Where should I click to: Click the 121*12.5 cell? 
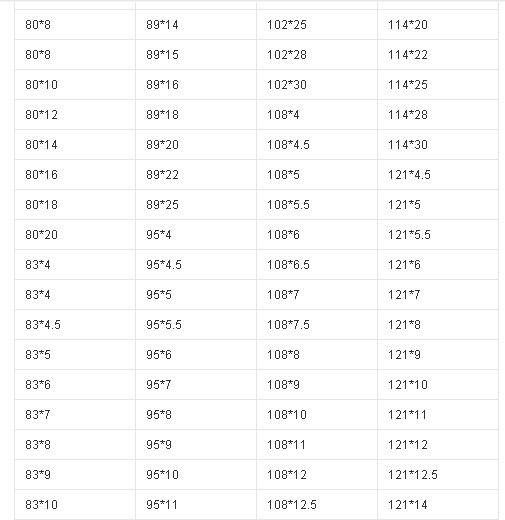(438, 475)
